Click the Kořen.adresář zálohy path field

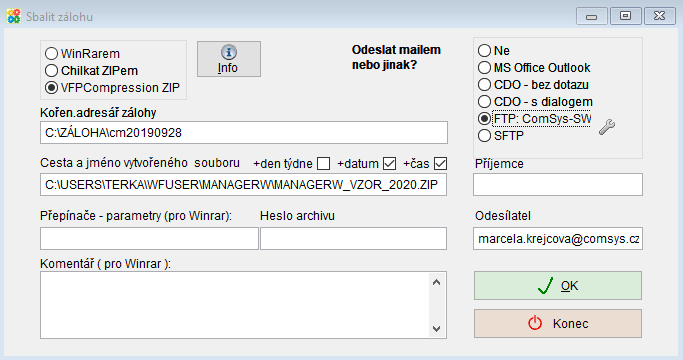point(243,132)
